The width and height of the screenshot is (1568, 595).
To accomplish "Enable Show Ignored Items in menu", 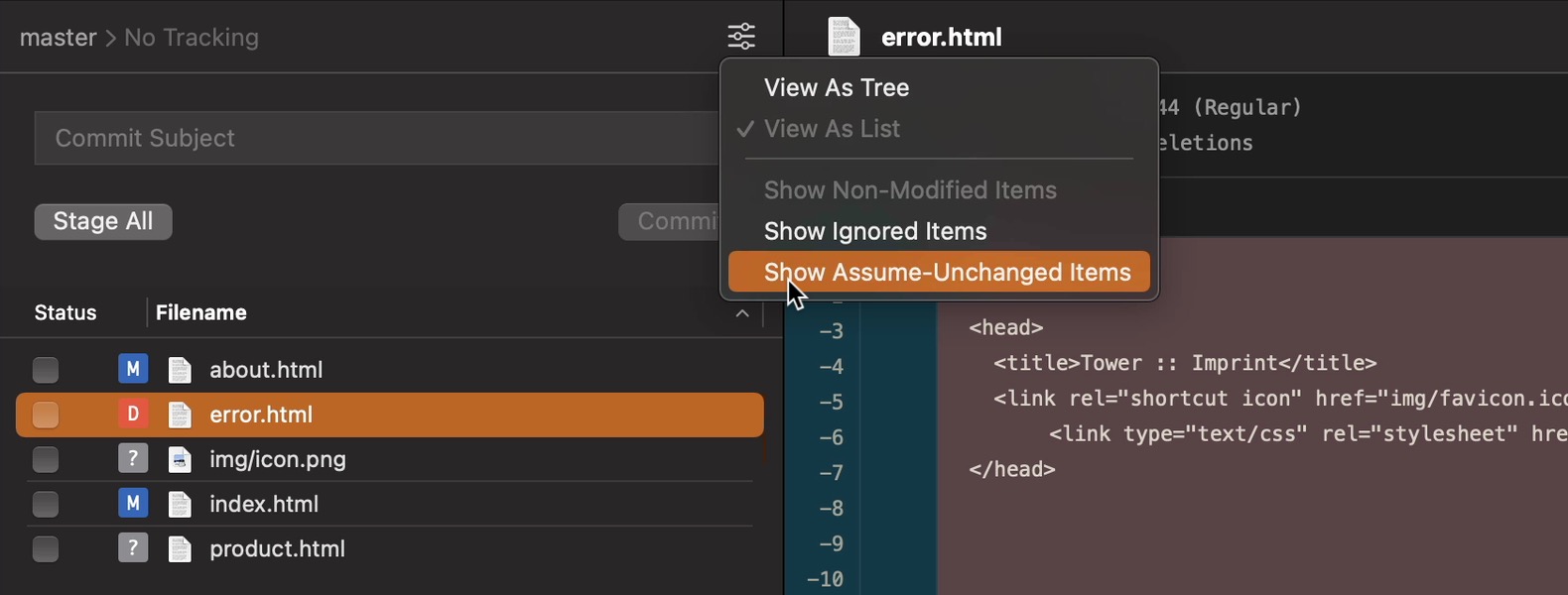I will tap(874, 231).
